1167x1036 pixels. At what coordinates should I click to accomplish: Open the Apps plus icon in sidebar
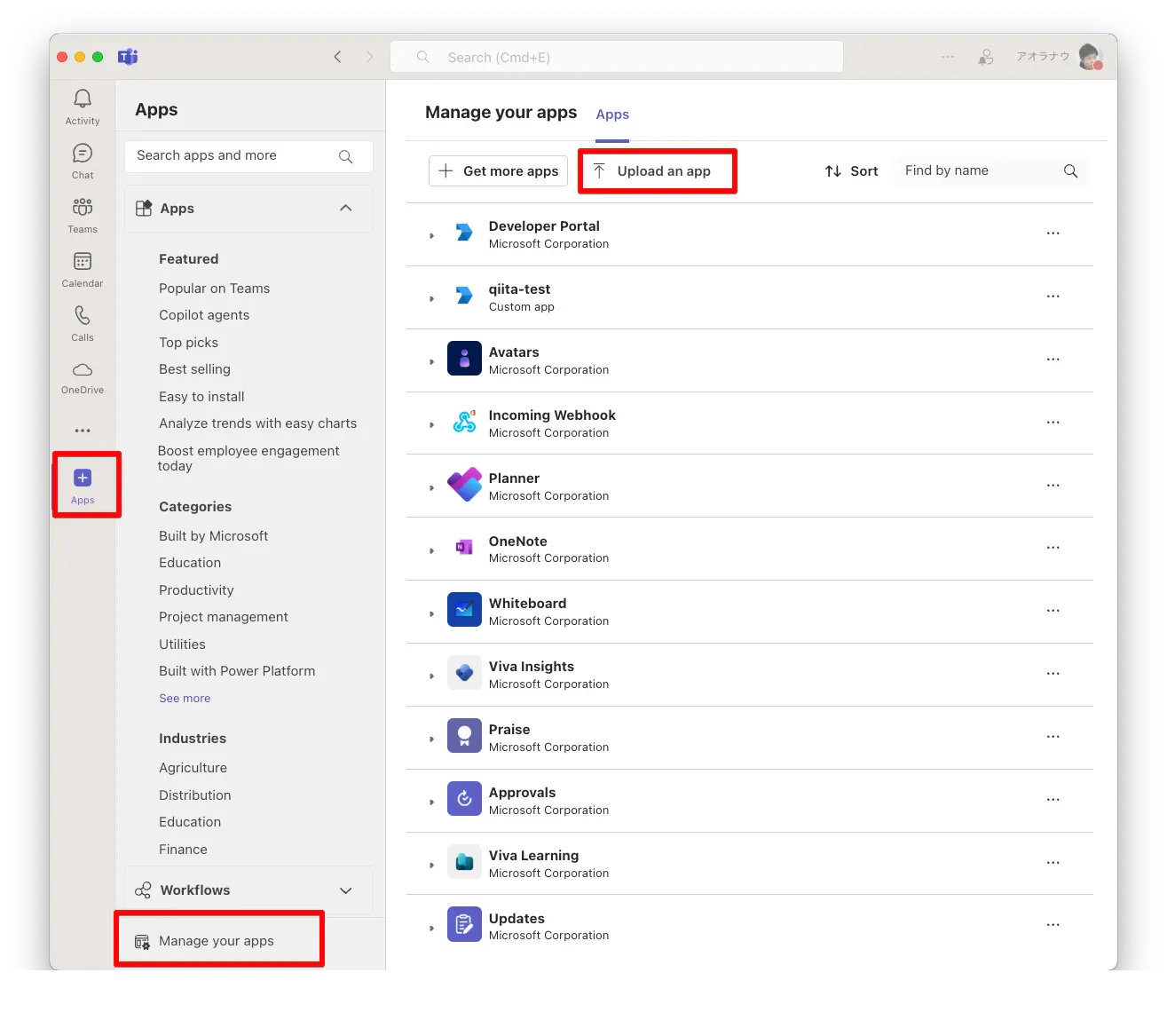(x=83, y=478)
